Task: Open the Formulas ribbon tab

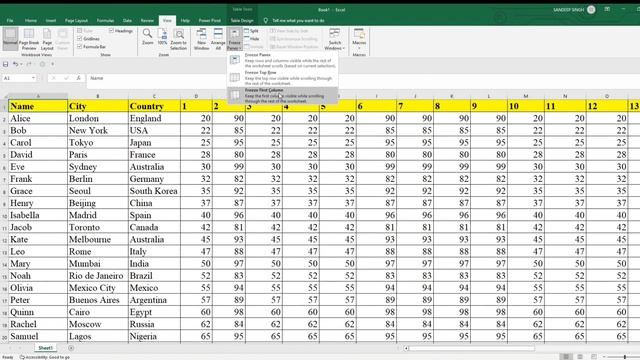Action: point(105,20)
